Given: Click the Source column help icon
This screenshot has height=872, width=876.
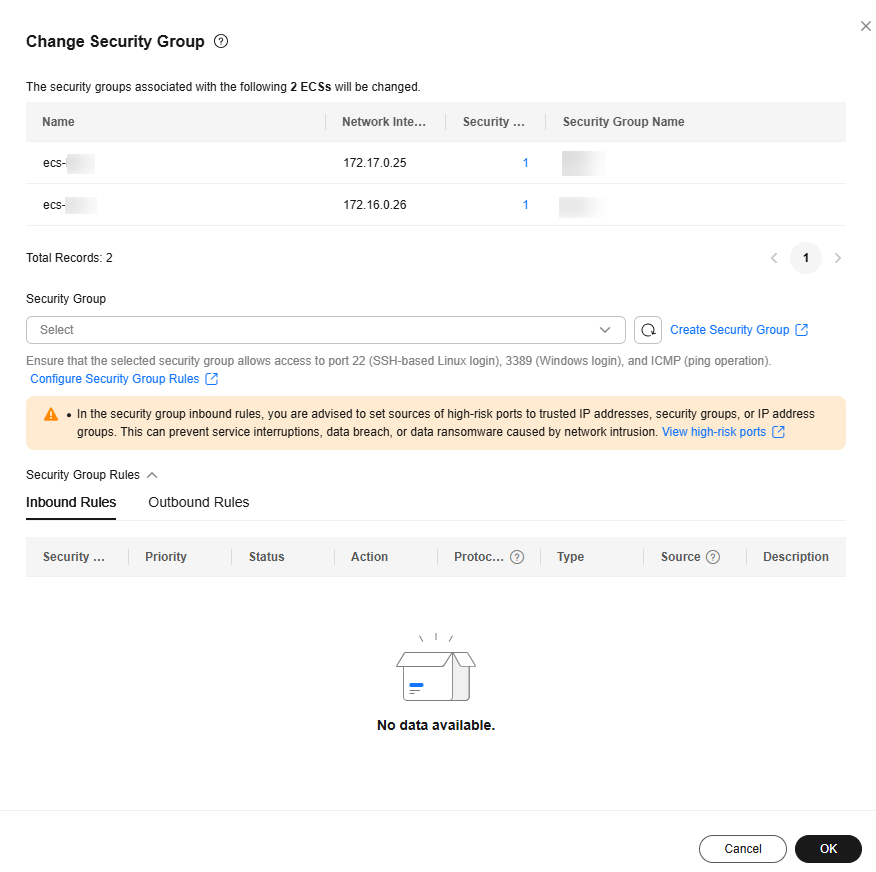Looking at the screenshot, I should 713,557.
